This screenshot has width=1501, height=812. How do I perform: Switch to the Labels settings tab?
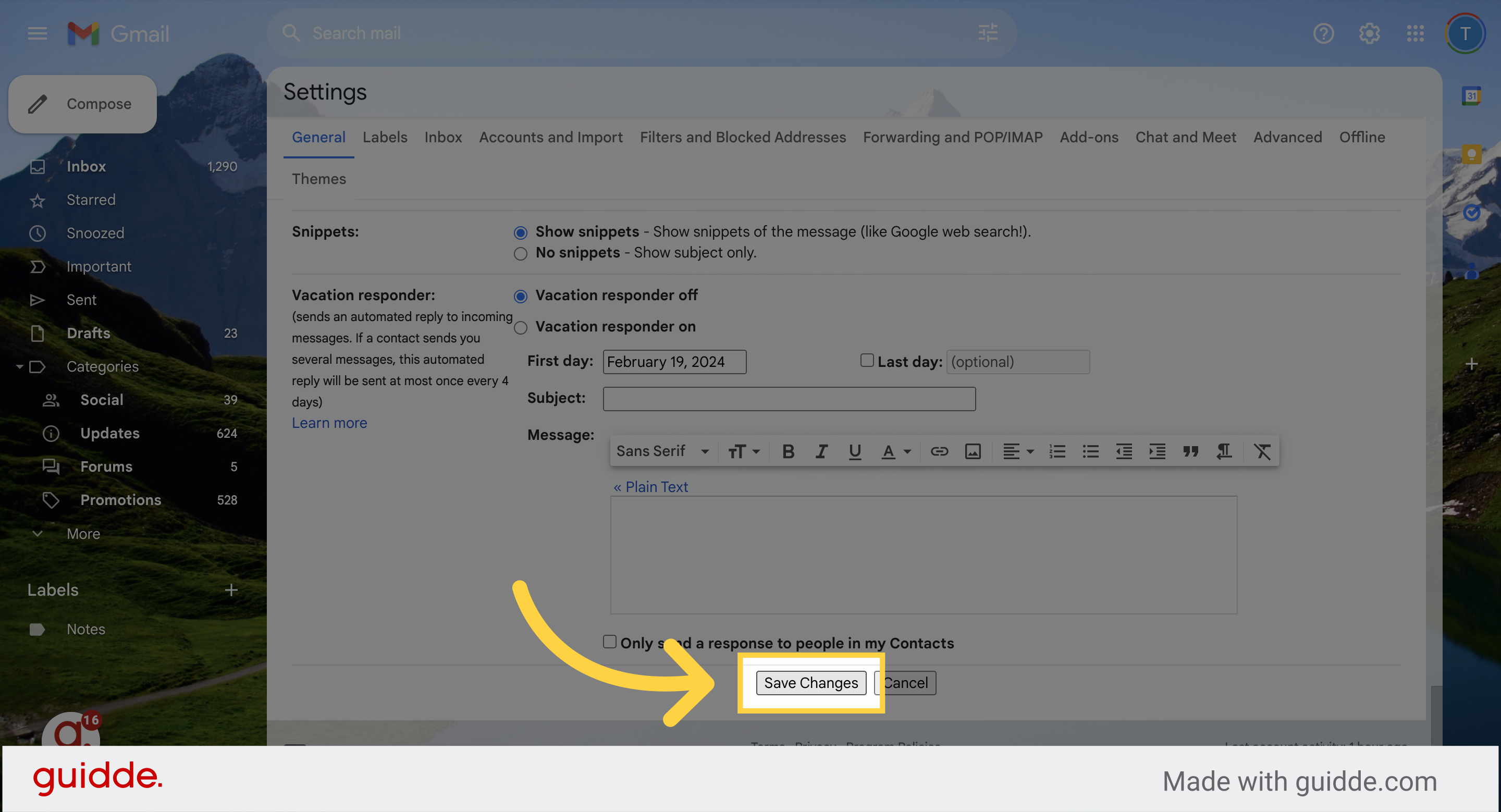pos(385,138)
